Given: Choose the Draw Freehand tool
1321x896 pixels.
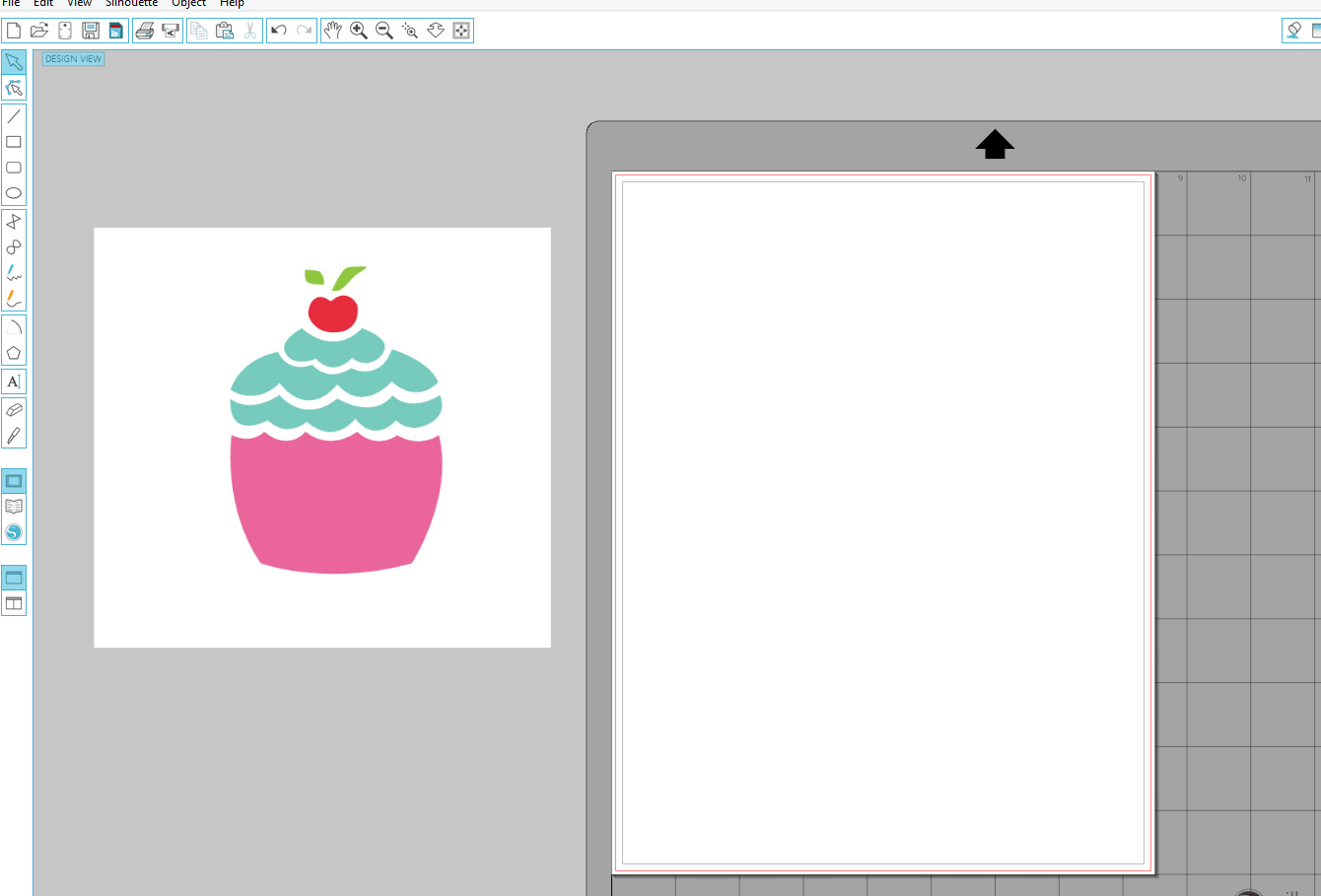Looking at the screenshot, I should 14,273.
